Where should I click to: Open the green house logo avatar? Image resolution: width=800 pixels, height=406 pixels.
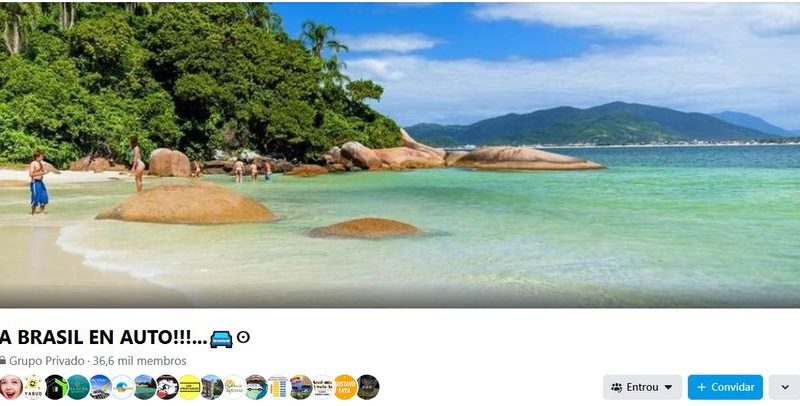(x=56, y=387)
